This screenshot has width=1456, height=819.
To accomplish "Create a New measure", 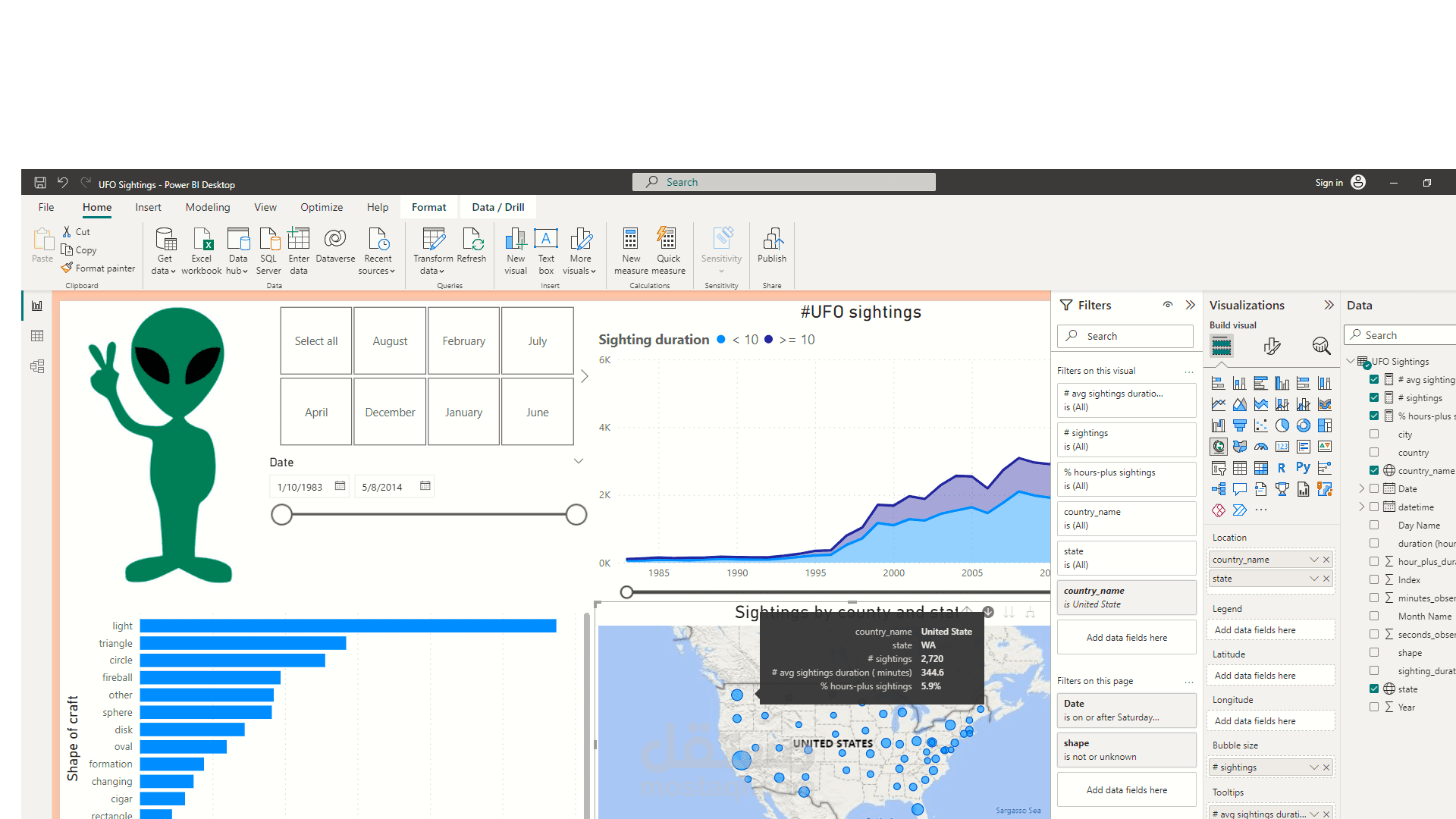I will 631,250.
